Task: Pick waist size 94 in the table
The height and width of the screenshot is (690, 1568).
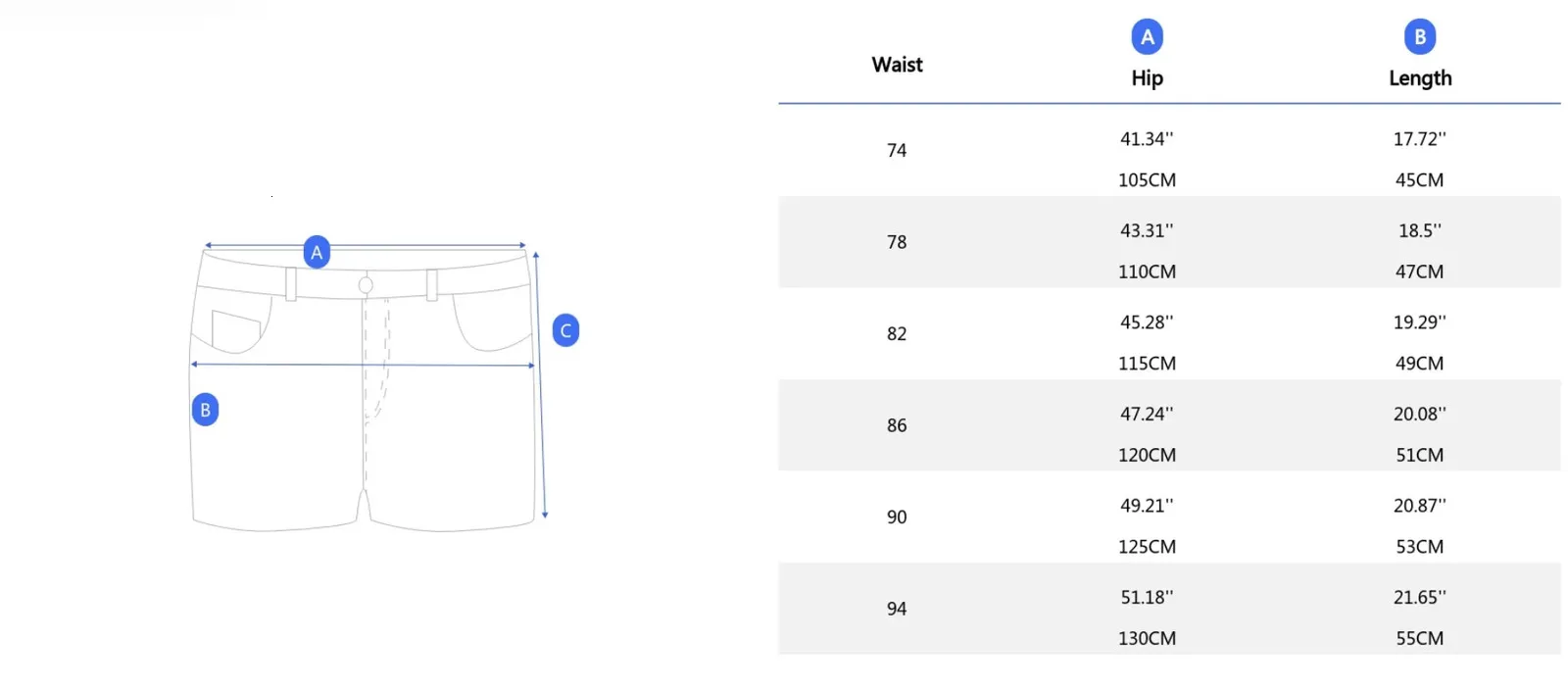Action: click(897, 609)
